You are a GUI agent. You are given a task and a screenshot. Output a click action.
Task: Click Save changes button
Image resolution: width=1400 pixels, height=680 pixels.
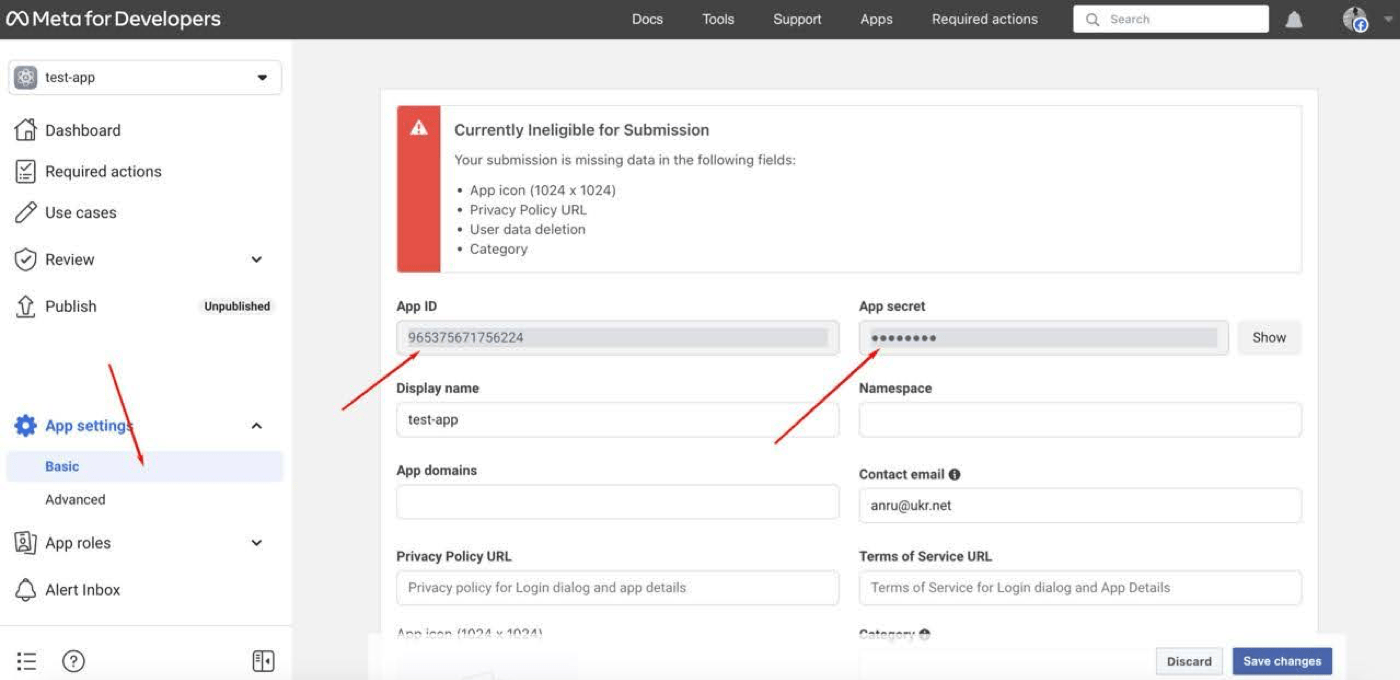coord(1282,661)
